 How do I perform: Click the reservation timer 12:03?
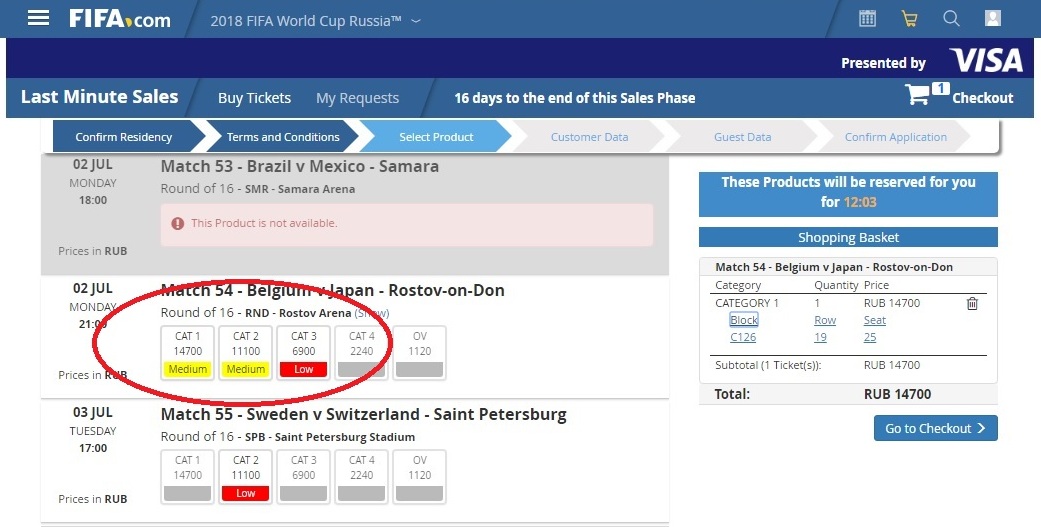click(x=860, y=202)
